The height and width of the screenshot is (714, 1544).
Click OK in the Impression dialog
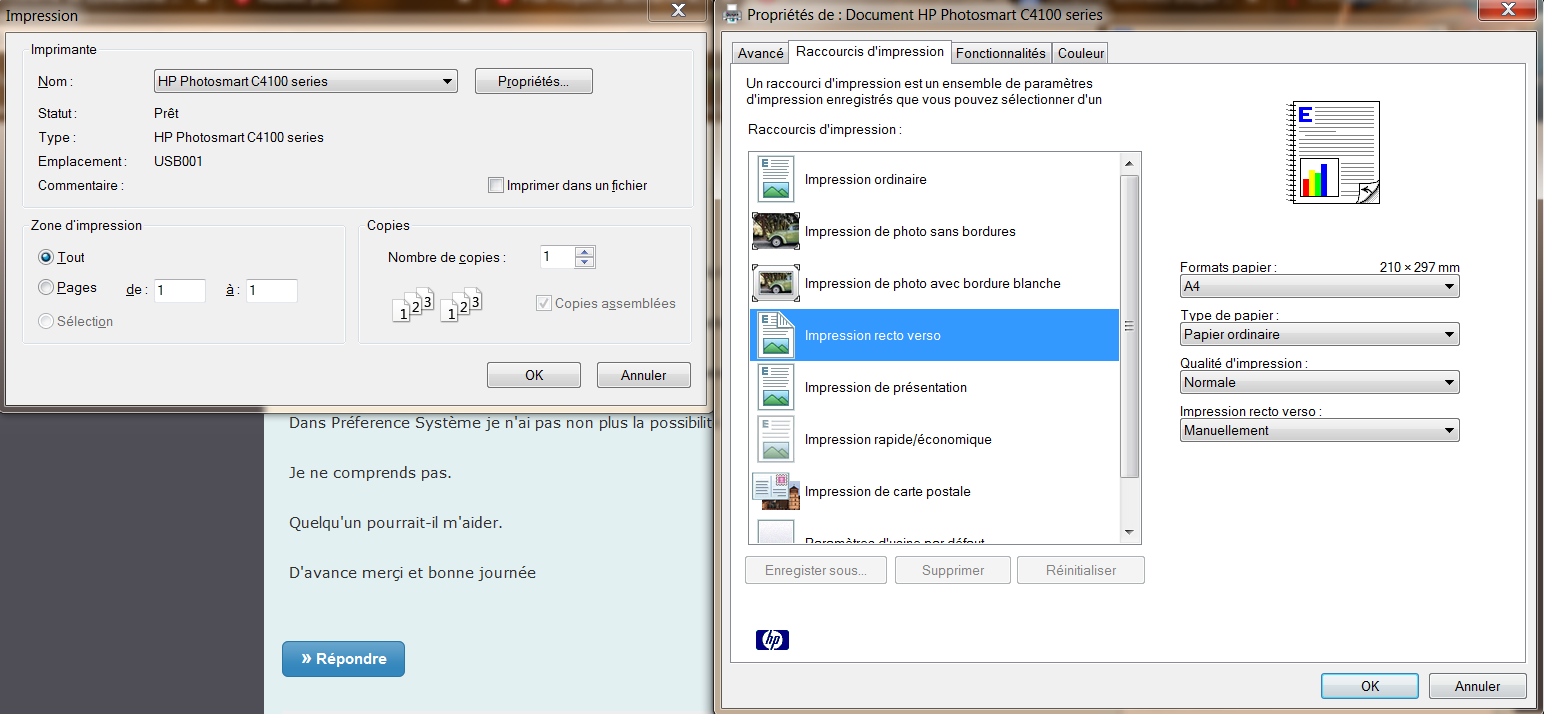pyautogui.click(x=534, y=375)
